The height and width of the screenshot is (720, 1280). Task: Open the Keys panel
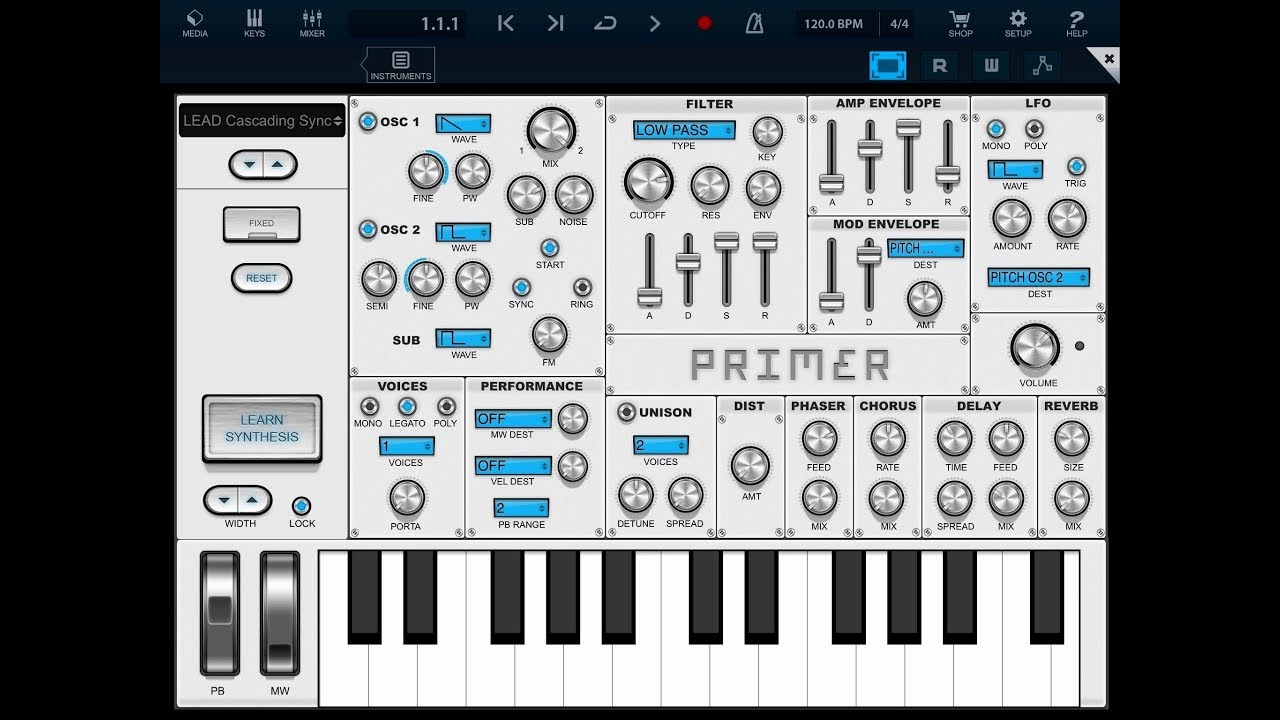click(x=254, y=23)
